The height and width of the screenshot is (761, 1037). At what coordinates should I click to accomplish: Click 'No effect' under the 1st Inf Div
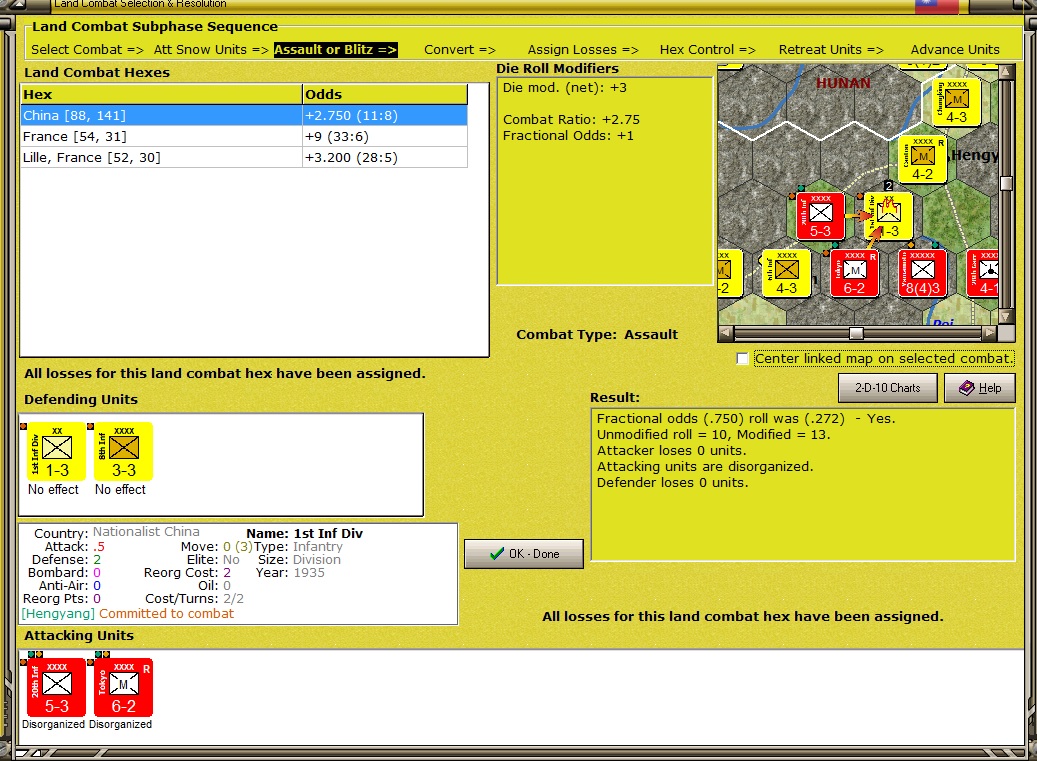(x=53, y=489)
